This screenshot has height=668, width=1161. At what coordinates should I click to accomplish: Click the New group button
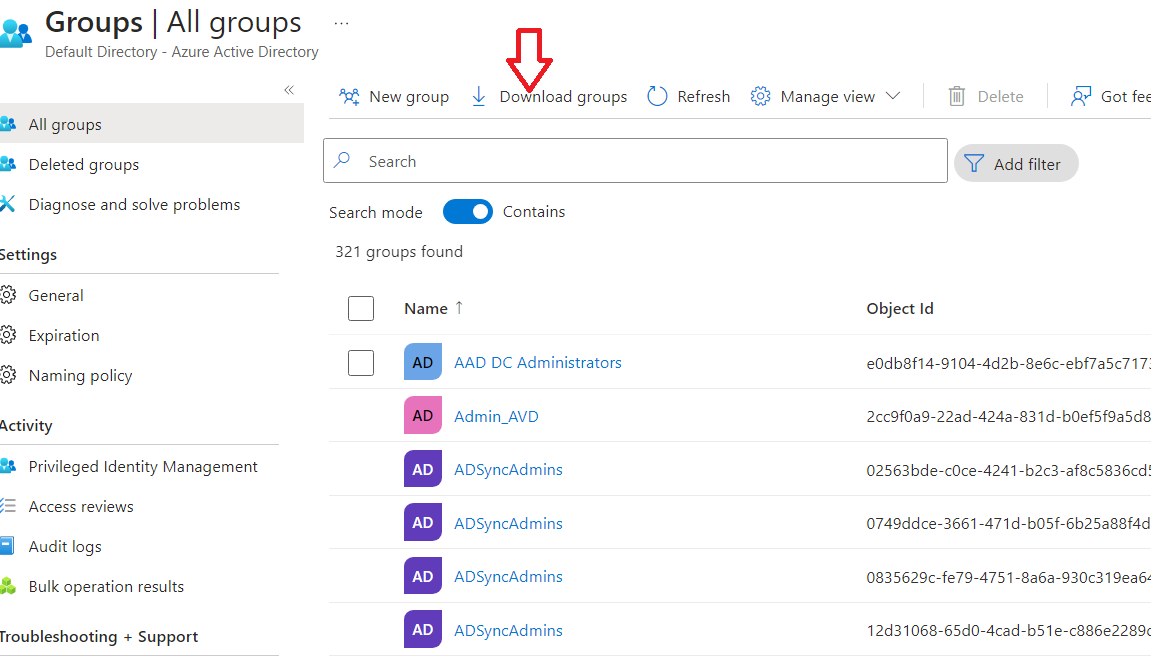pos(394,96)
